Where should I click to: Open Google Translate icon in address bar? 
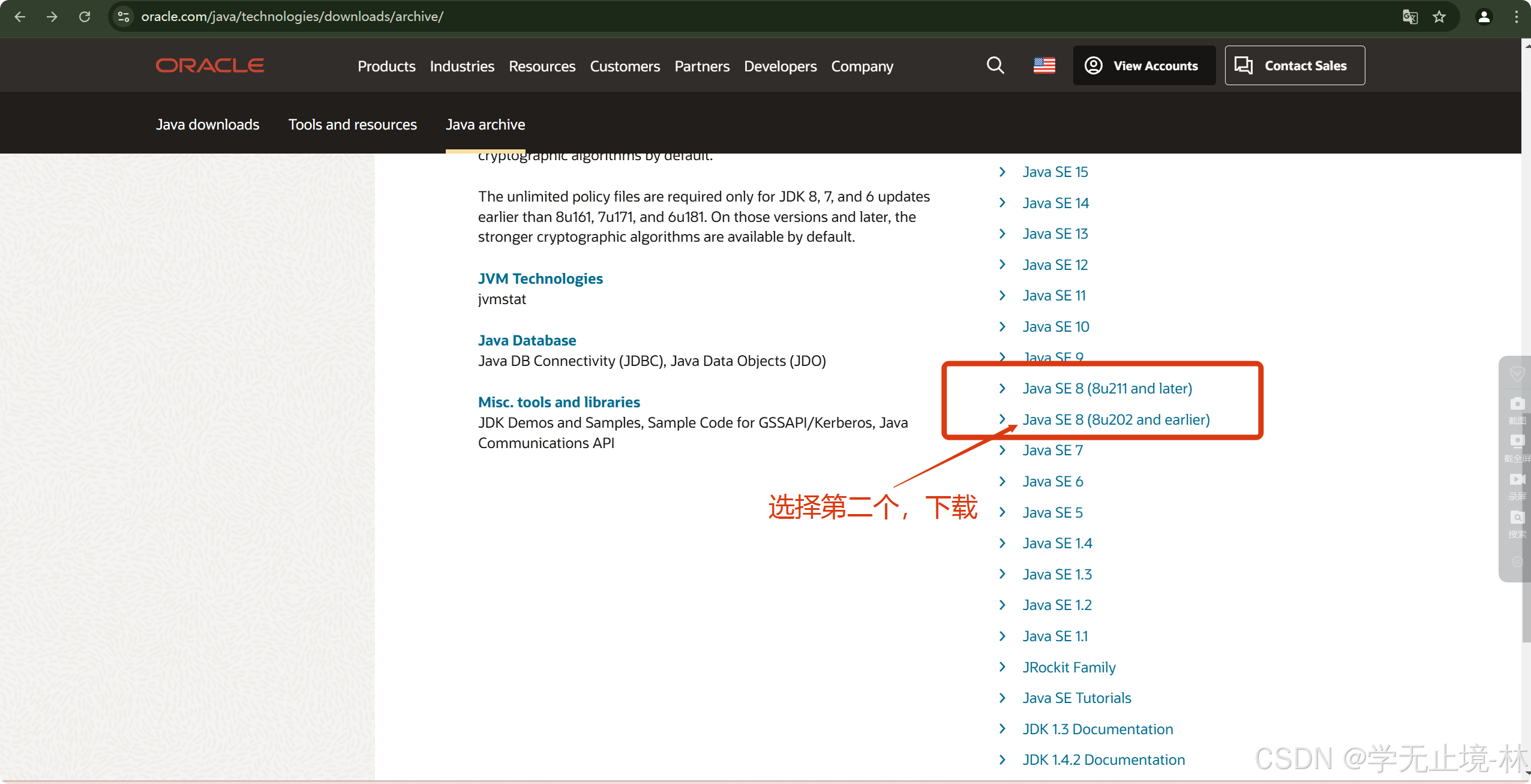pyautogui.click(x=1410, y=17)
